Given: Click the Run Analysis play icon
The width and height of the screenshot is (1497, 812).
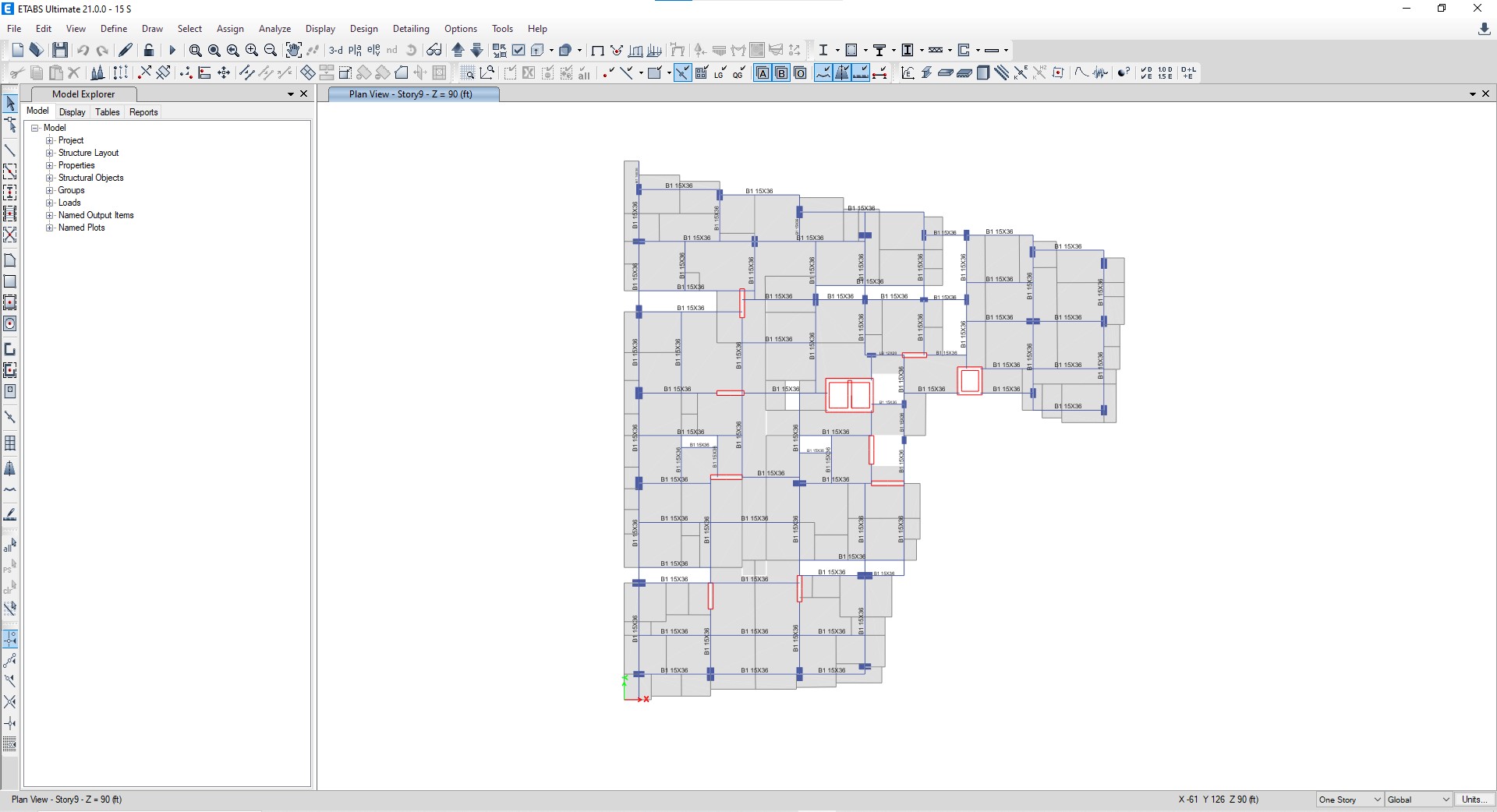Looking at the screenshot, I should click(172, 51).
